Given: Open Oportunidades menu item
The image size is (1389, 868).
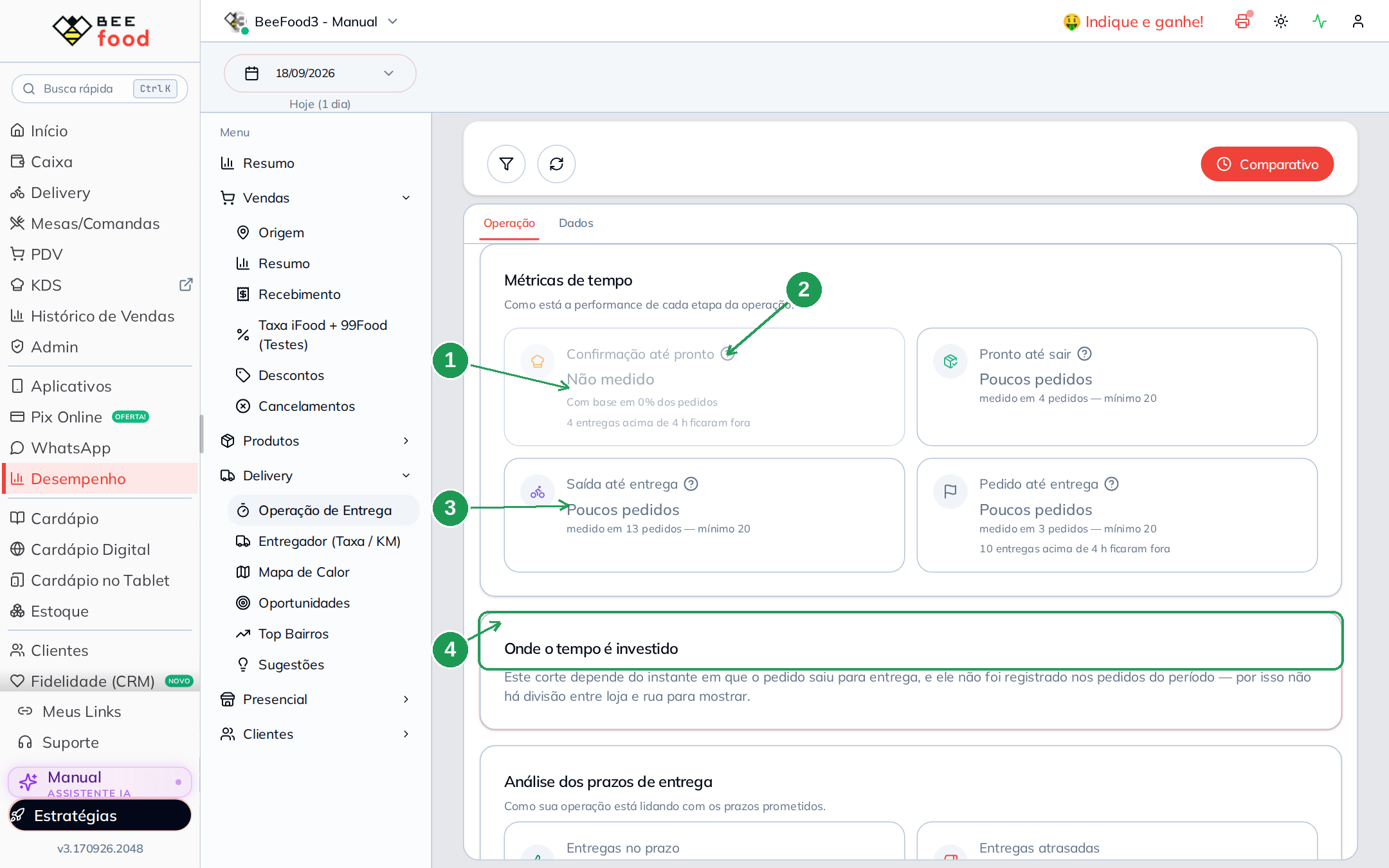Looking at the screenshot, I should click(x=323, y=602).
